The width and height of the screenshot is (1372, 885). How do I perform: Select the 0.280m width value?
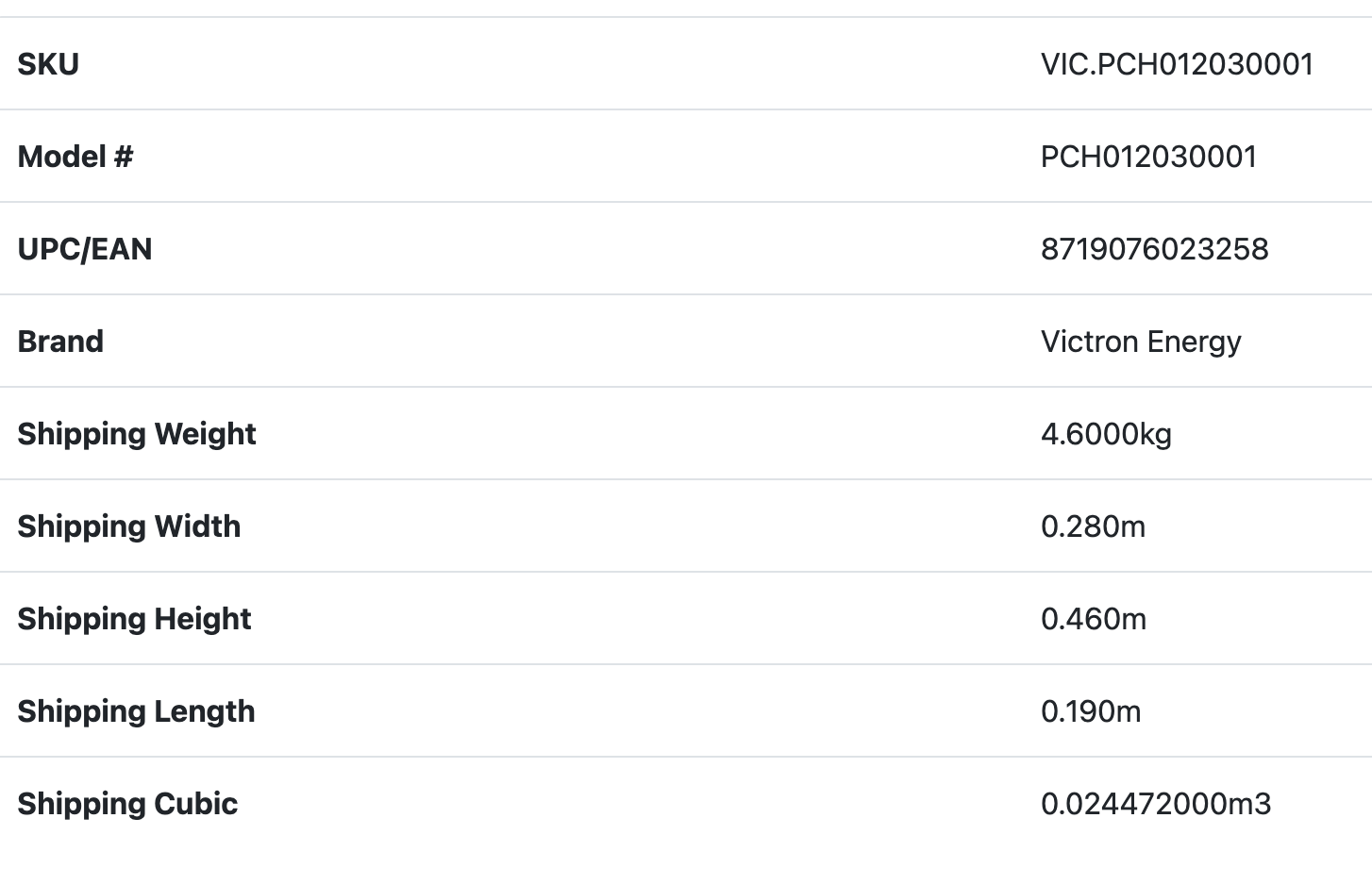click(x=1093, y=526)
